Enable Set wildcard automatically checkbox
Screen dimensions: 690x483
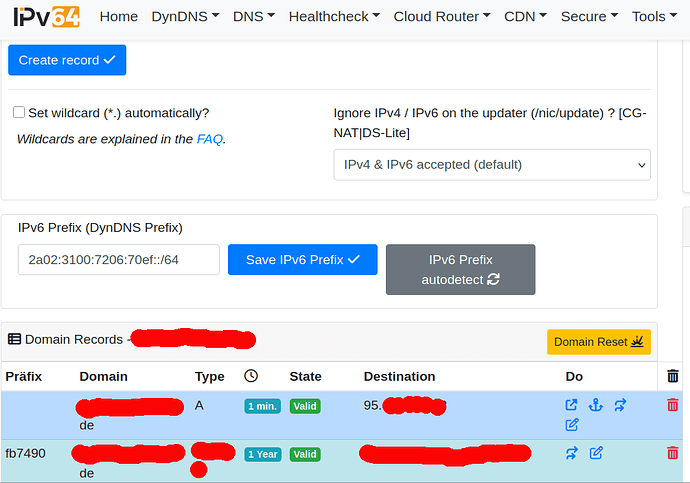[19, 113]
